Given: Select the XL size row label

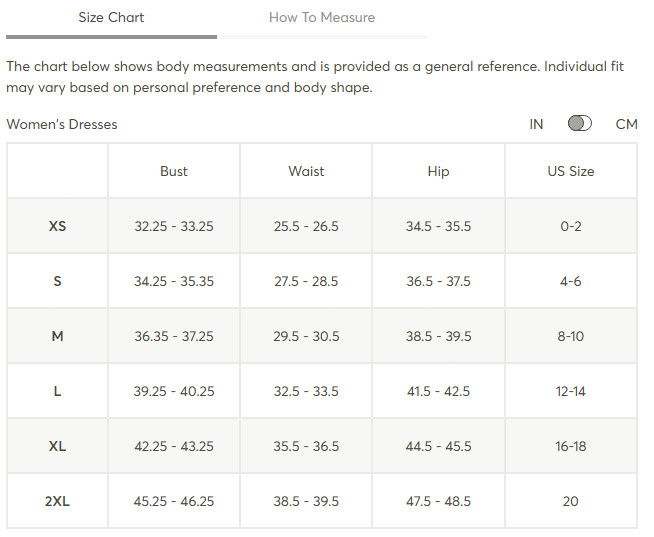Looking at the screenshot, I should 57,446.
